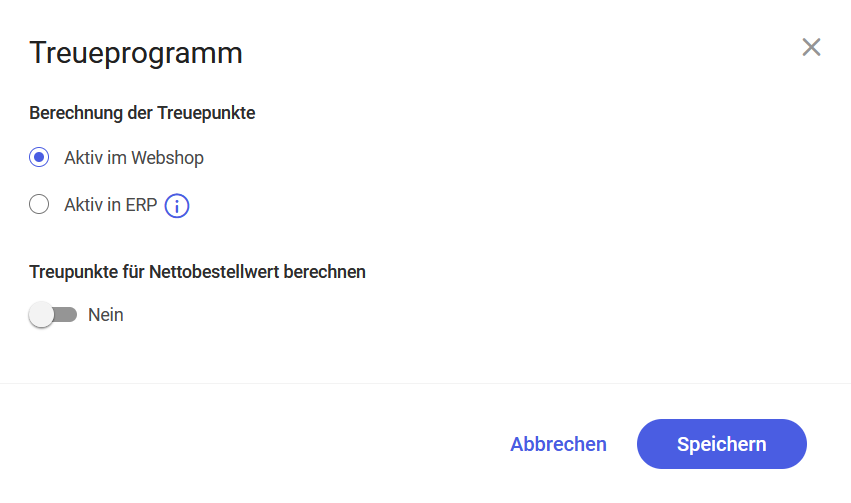Screen dimensions: 851x503
Task: Click the empty circle next to ERP option
Action: pos(39,205)
